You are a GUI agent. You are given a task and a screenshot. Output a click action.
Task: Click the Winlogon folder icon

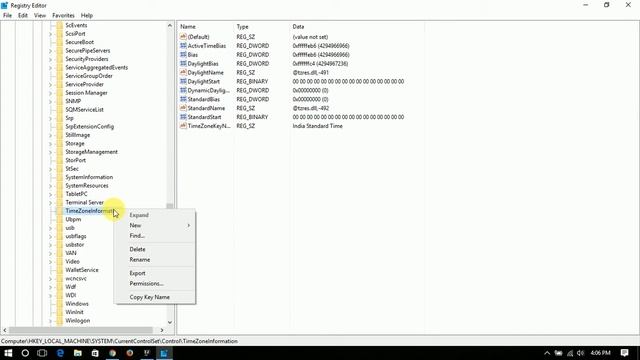pyautogui.click(x=60, y=320)
